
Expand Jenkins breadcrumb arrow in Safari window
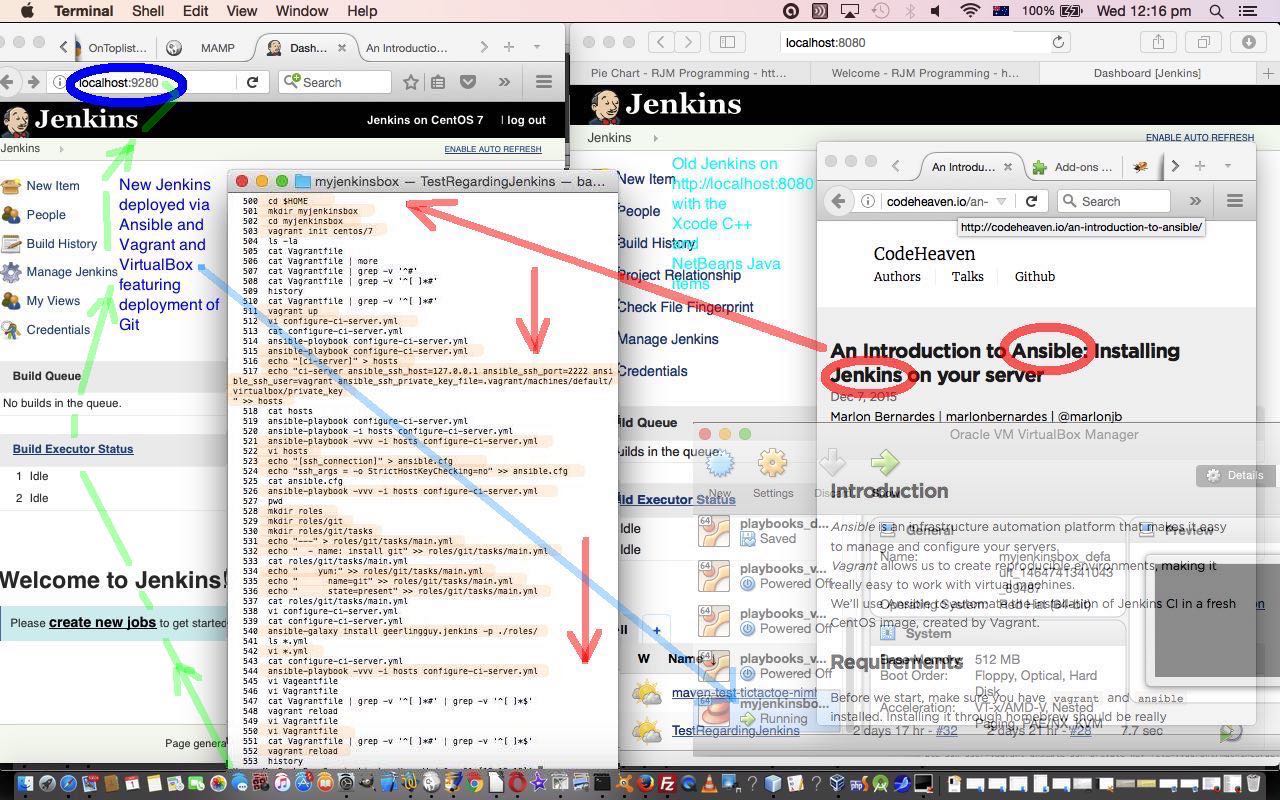point(655,138)
